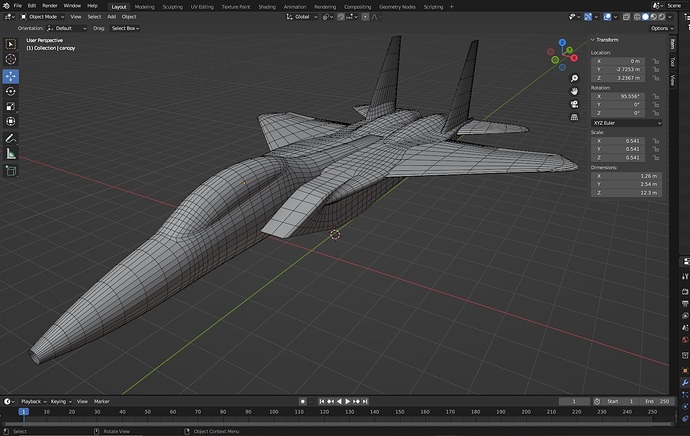Image resolution: width=690 pixels, height=436 pixels.
Task: Toggle the Scale Z lock
Action: coord(656,158)
